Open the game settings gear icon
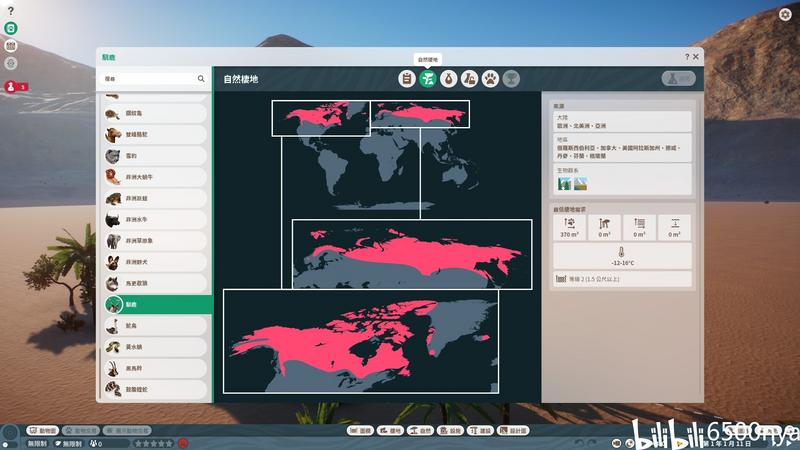This screenshot has width=800, height=450. [x=785, y=14]
